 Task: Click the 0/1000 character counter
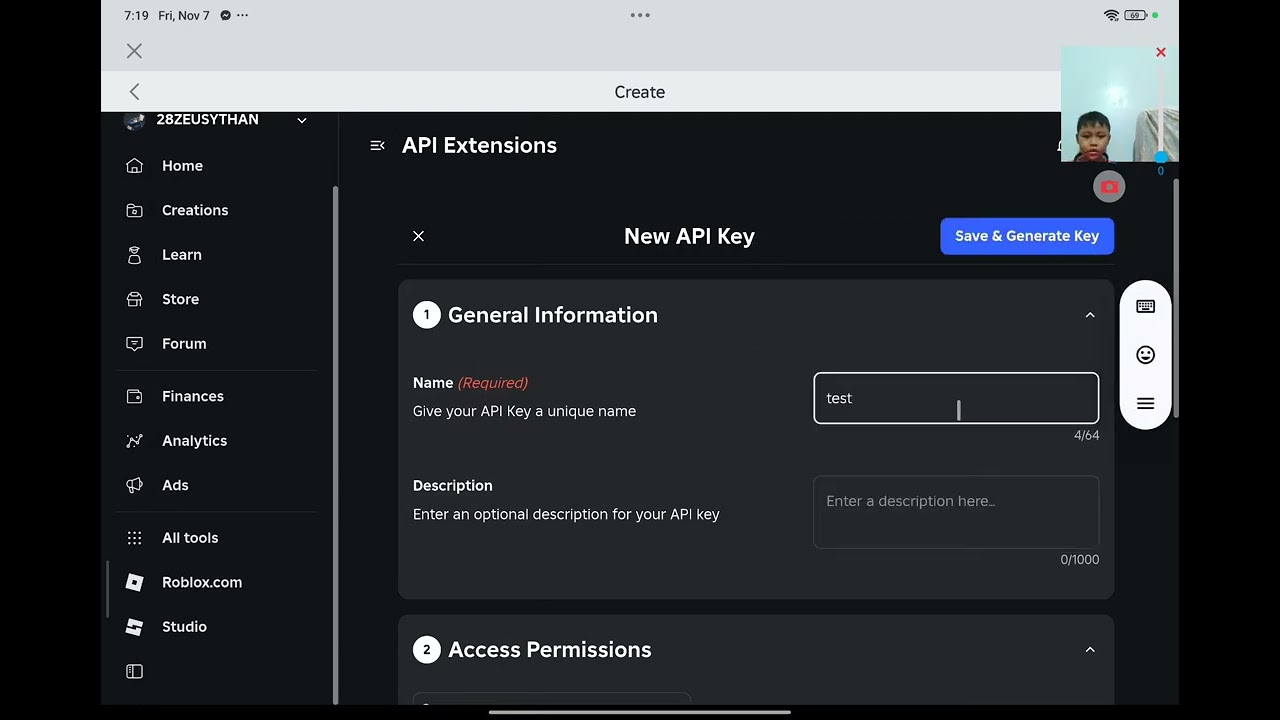pyautogui.click(x=1080, y=560)
